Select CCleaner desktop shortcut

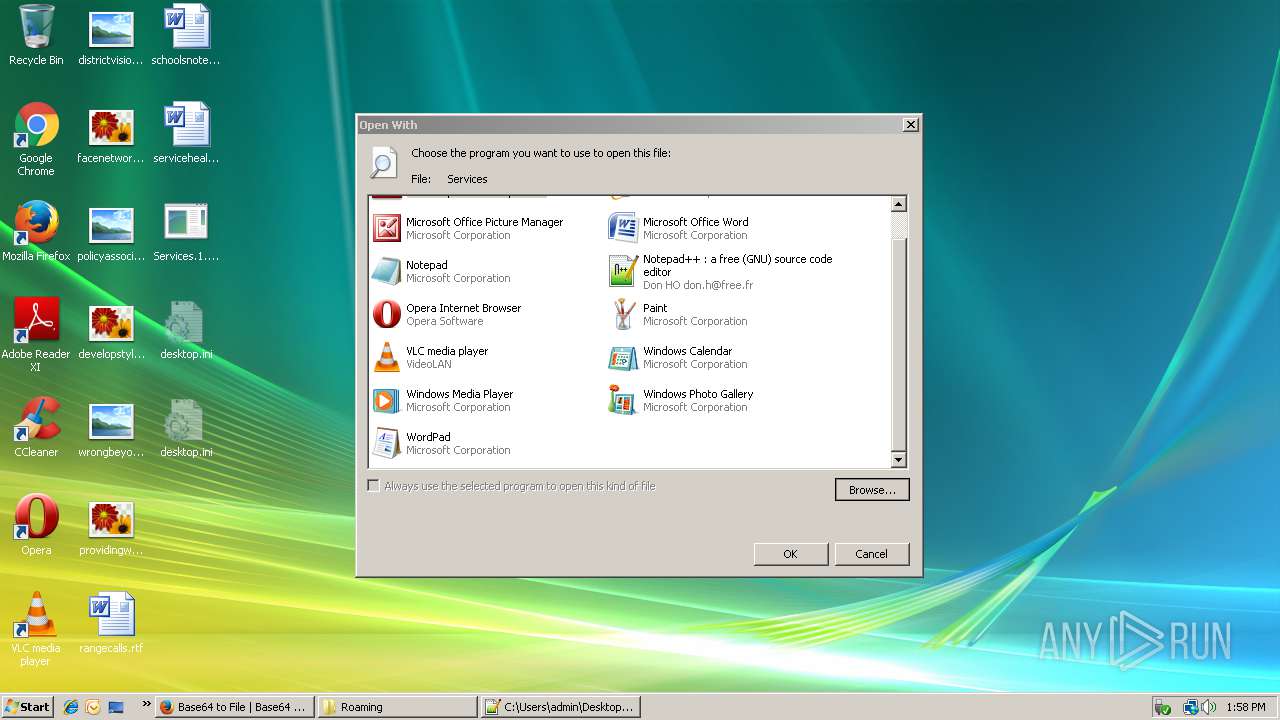pos(36,427)
